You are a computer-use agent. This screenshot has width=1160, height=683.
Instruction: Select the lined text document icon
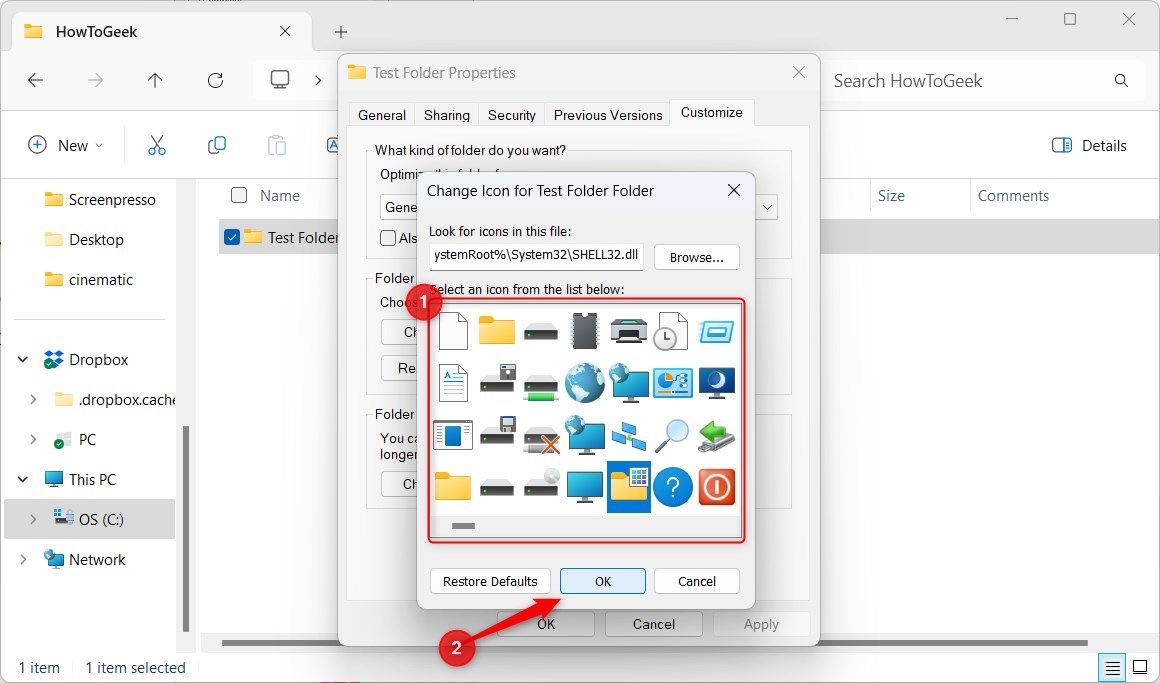tap(453, 383)
